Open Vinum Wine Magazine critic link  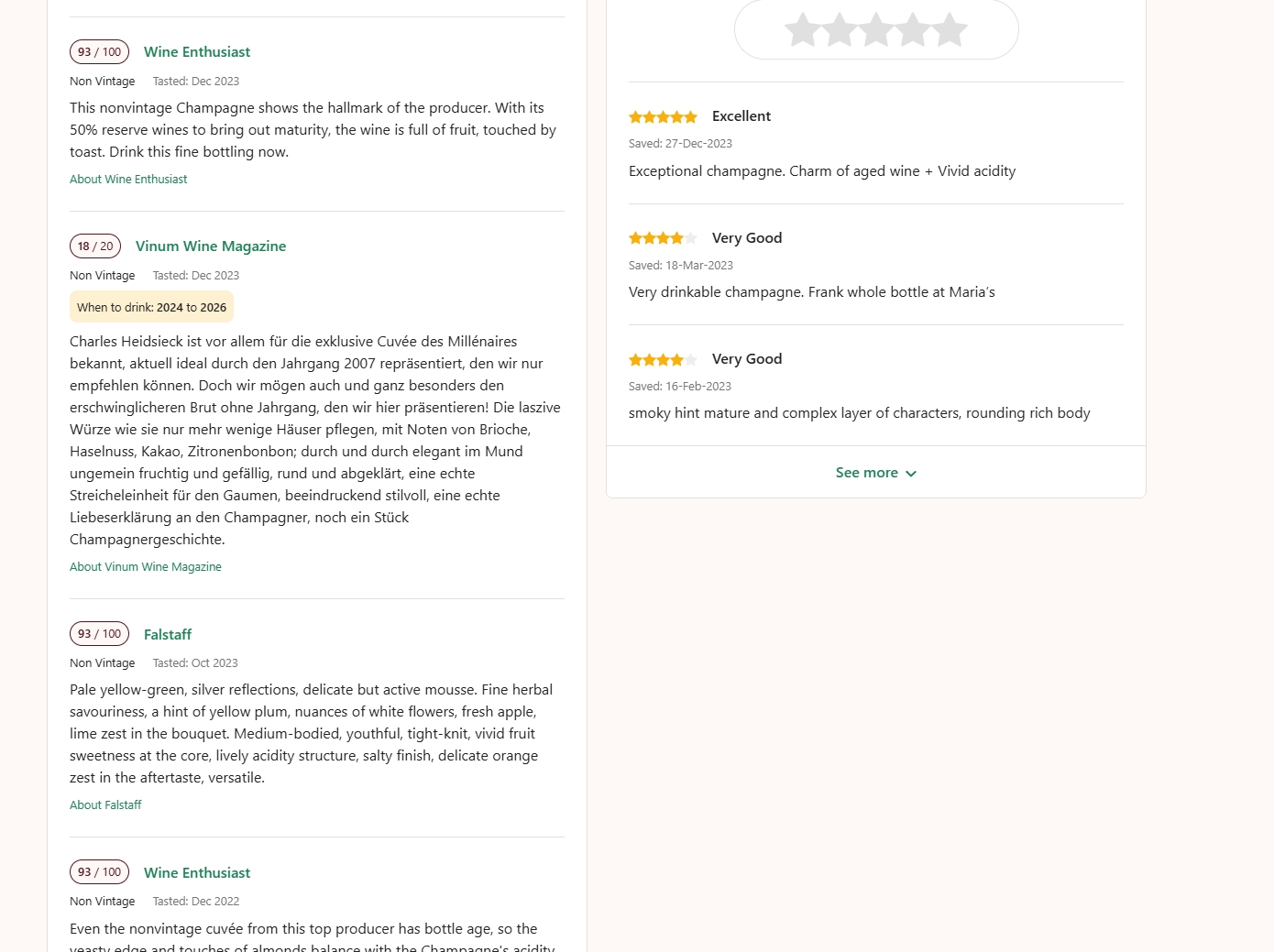[x=210, y=246]
